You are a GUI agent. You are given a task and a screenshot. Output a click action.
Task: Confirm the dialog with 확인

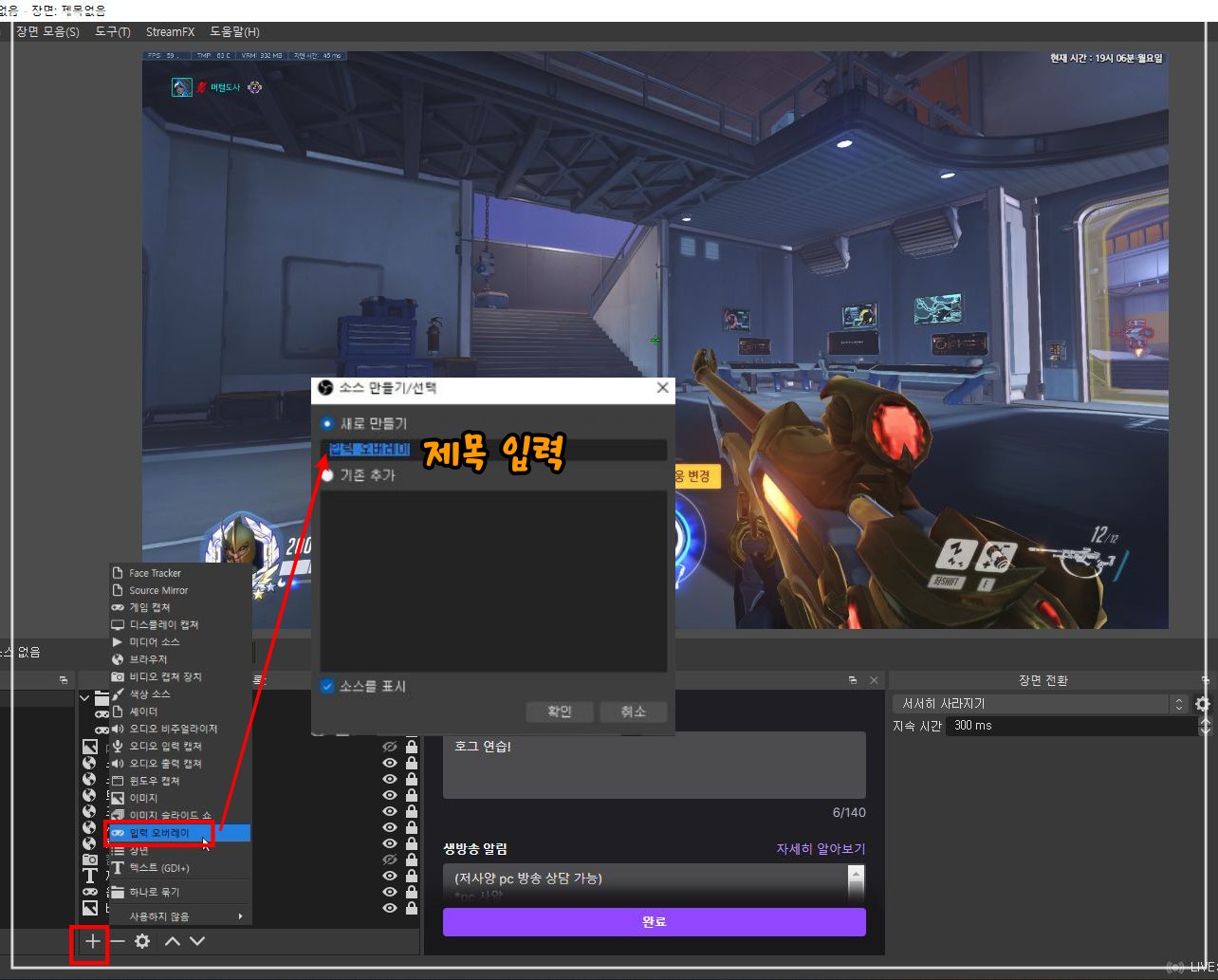pos(560,712)
